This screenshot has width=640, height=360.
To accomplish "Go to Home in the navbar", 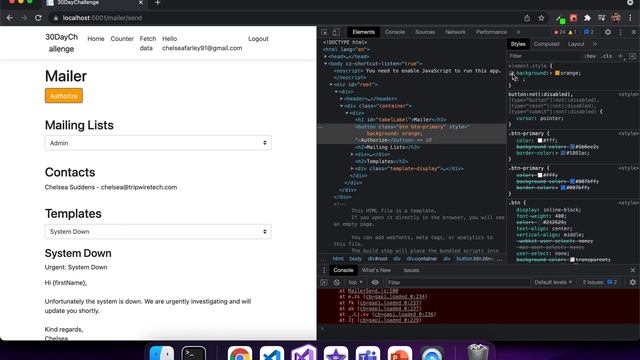I will click(x=96, y=39).
